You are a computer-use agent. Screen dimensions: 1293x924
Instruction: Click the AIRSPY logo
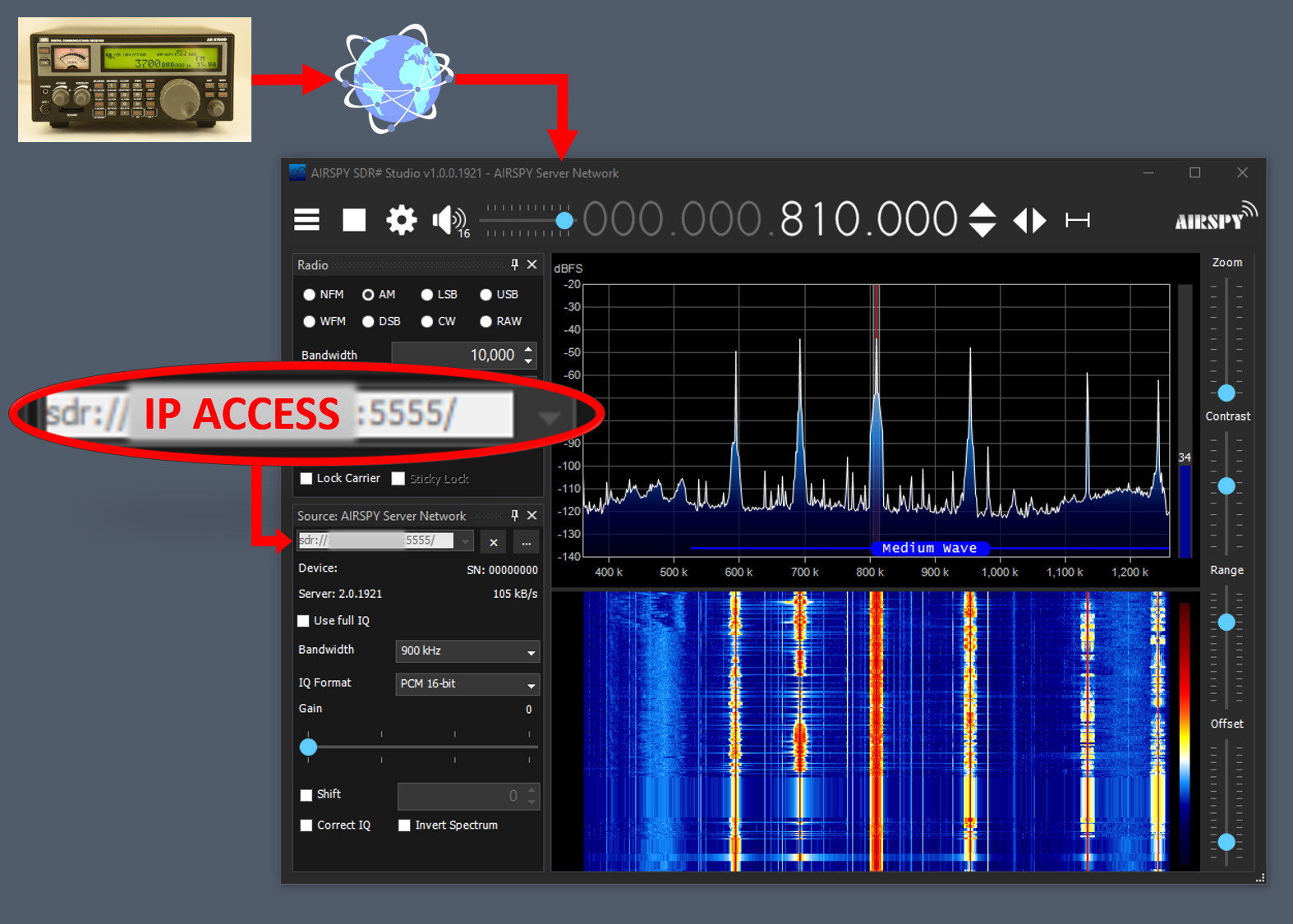click(1216, 217)
